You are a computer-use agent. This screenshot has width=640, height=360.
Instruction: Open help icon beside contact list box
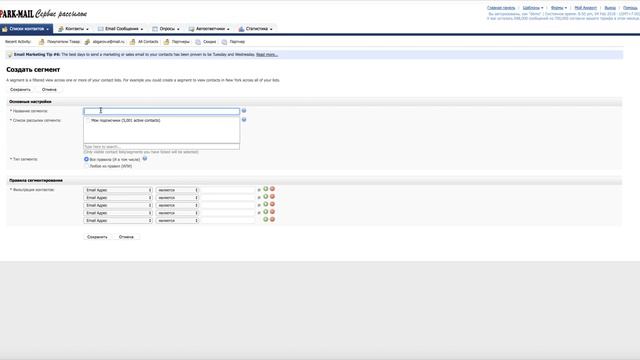point(244,120)
